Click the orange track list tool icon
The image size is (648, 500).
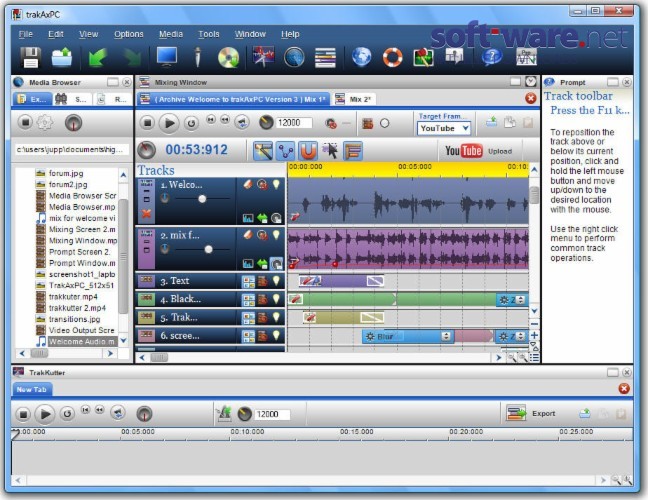click(x=353, y=150)
